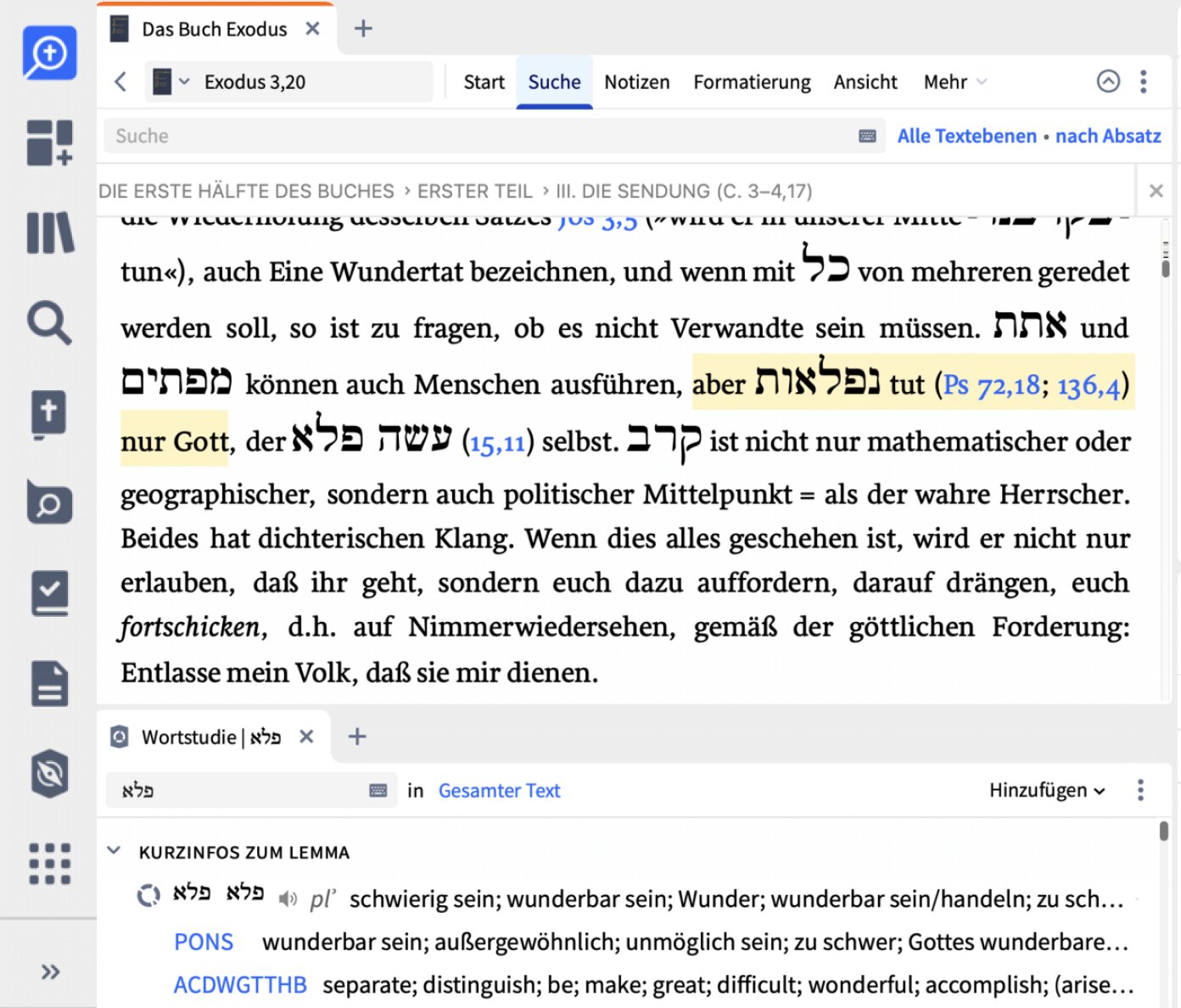Image resolution: width=1181 pixels, height=1008 pixels.
Task: Click the Gesamter Text link
Action: (499, 790)
